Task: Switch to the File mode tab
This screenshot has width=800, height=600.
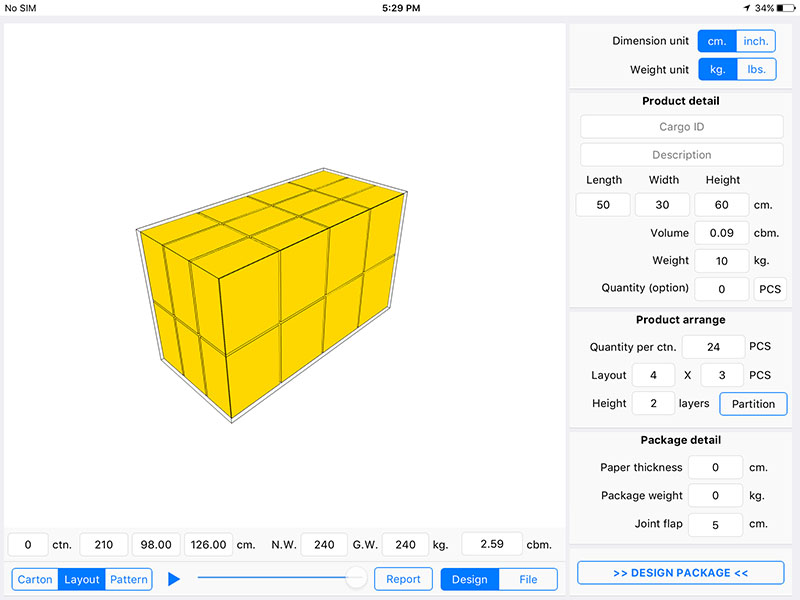Action: tap(528, 579)
